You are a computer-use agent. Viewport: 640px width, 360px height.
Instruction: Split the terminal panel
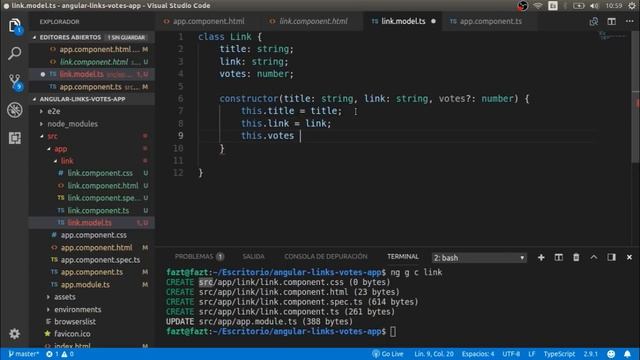point(558,258)
